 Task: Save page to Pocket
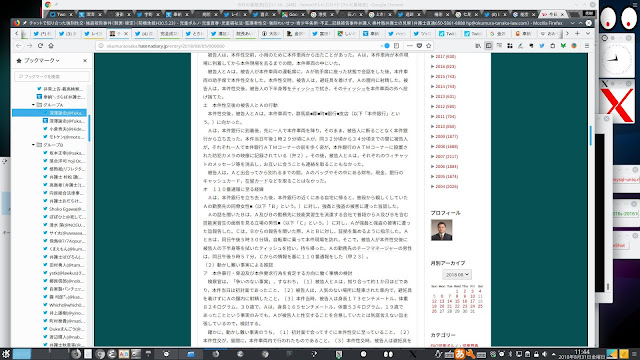[419, 46]
